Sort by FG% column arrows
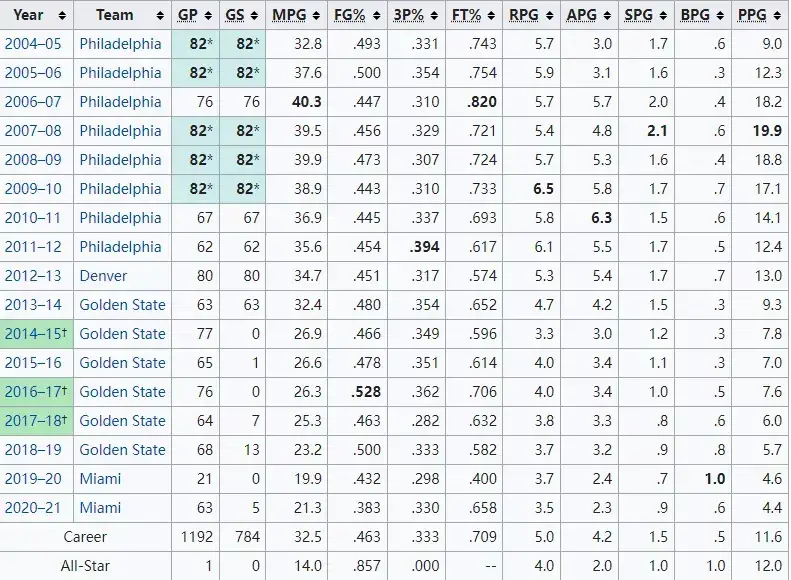 click(x=377, y=16)
